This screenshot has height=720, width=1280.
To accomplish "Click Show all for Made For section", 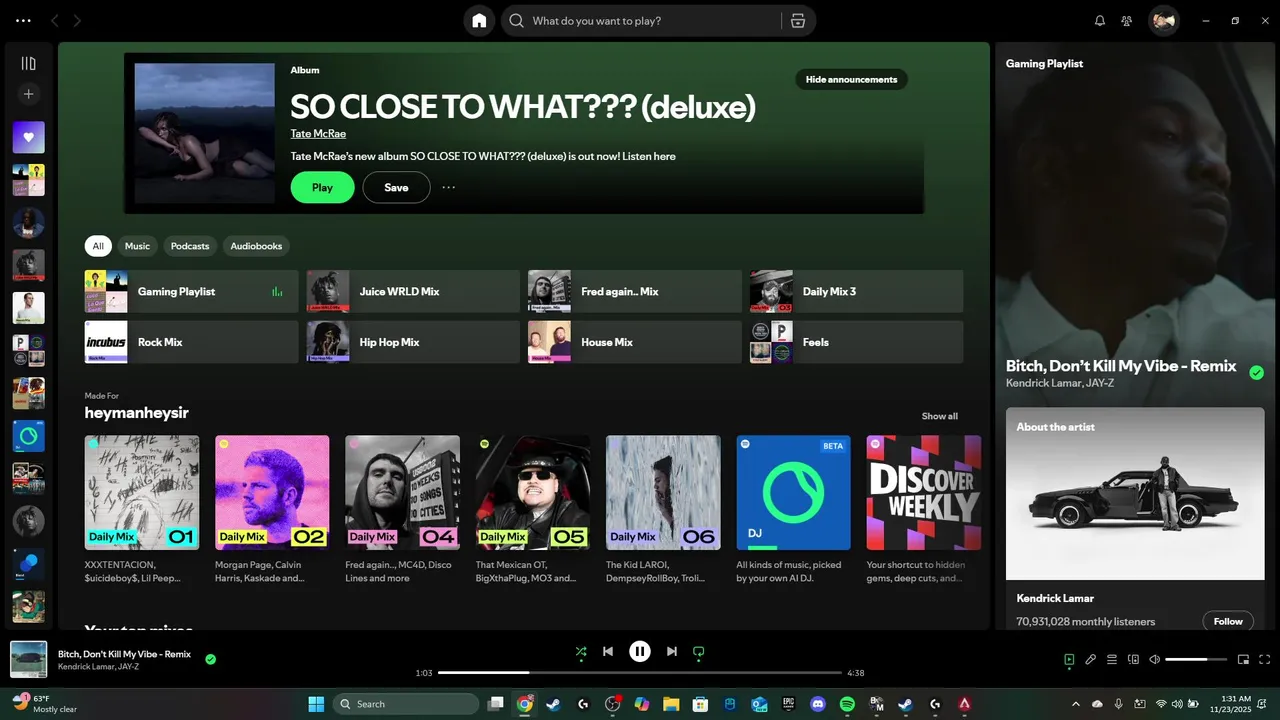I will (940, 416).
